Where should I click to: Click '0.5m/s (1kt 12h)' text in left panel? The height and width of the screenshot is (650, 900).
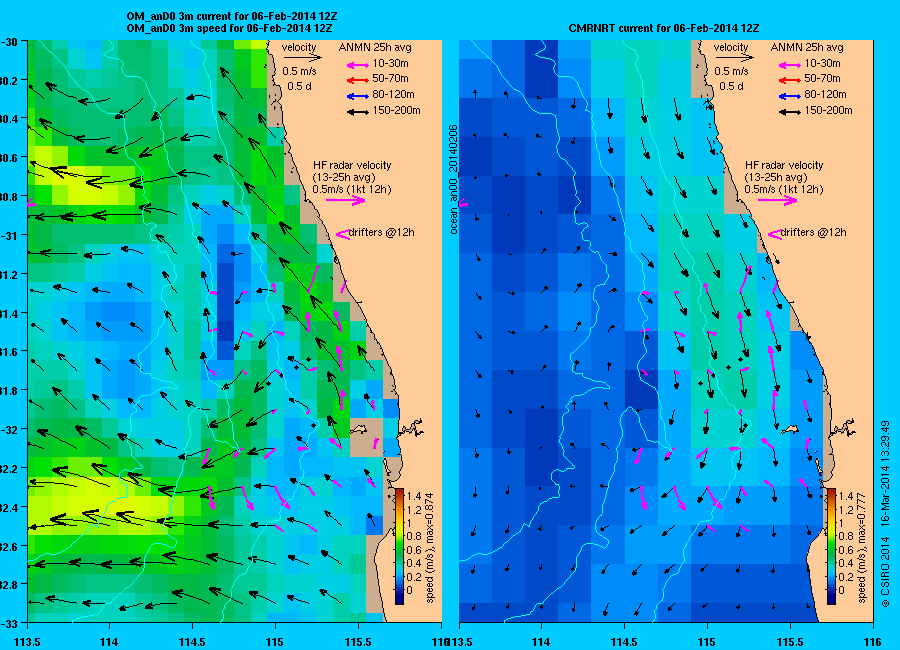[352, 189]
